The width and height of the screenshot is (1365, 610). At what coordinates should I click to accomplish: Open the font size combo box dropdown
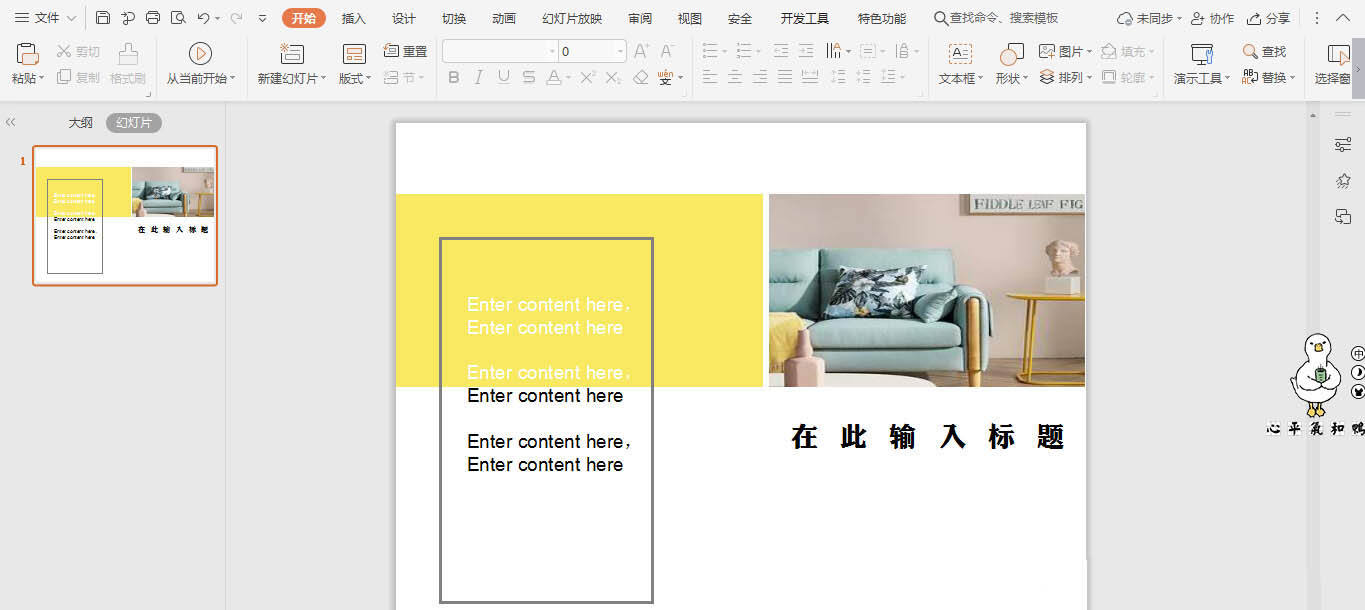[x=620, y=51]
